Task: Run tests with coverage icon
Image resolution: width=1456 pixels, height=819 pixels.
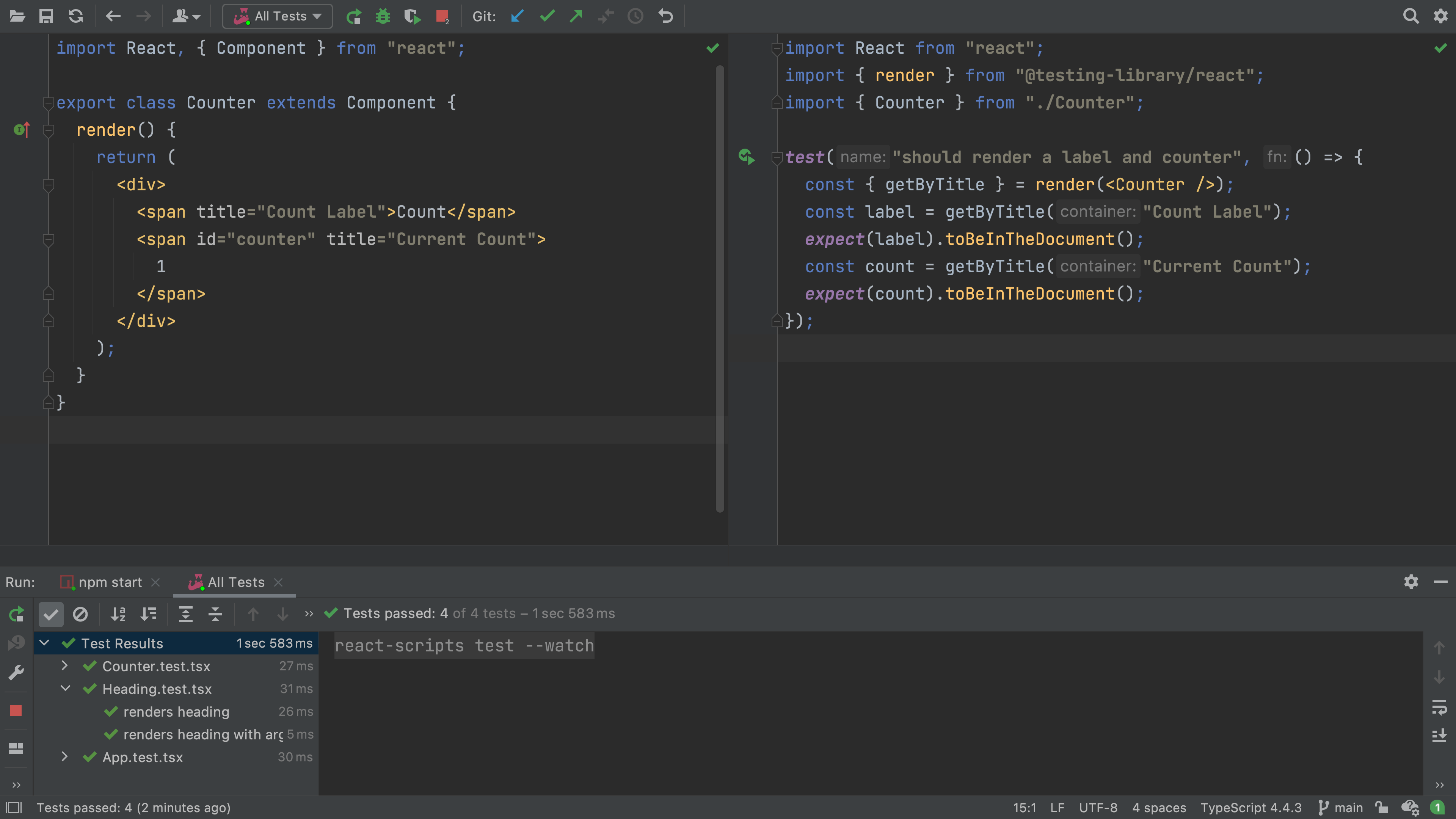Action: pyautogui.click(x=412, y=16)
